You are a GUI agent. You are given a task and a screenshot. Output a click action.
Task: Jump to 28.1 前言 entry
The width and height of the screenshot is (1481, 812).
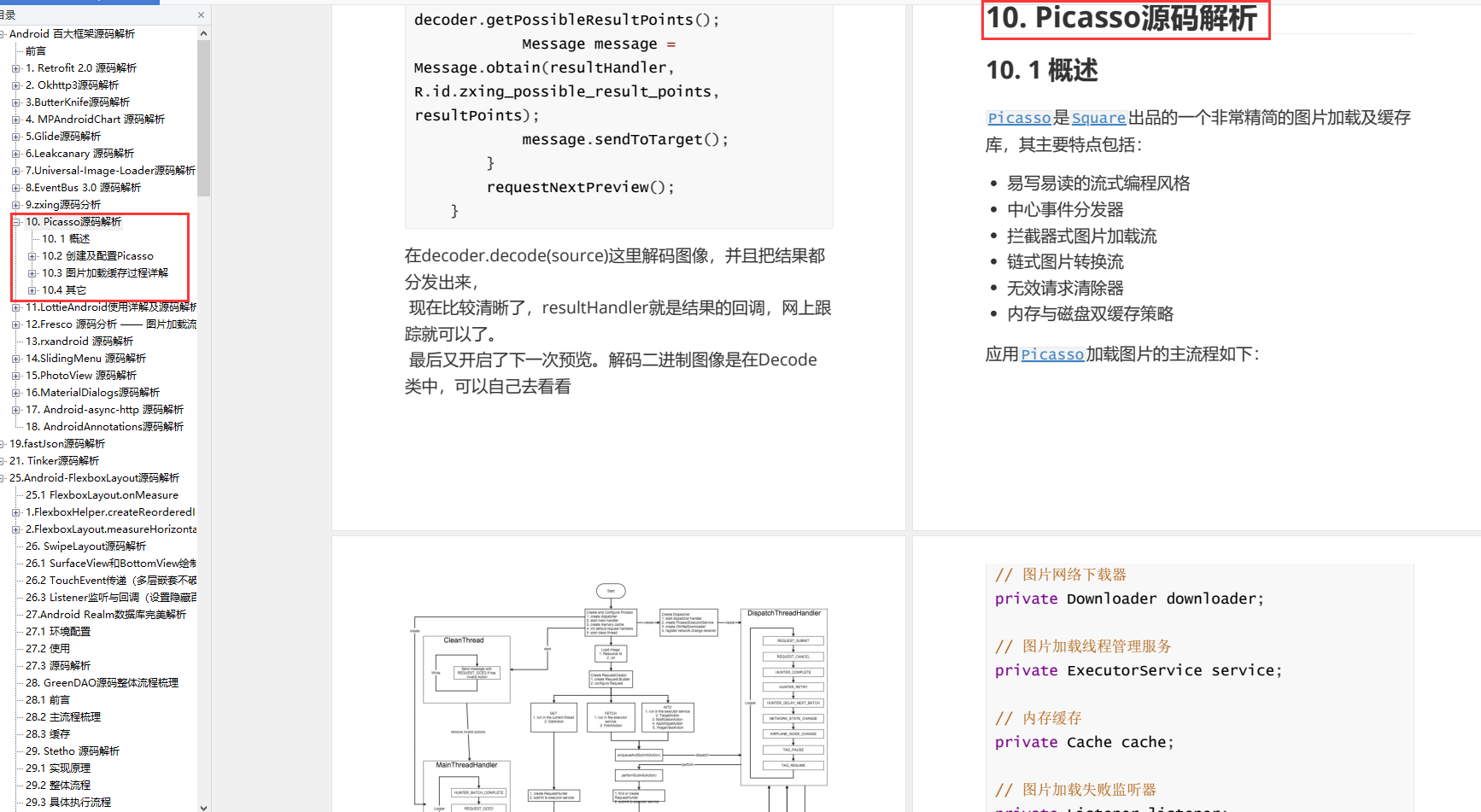point(48,700)
